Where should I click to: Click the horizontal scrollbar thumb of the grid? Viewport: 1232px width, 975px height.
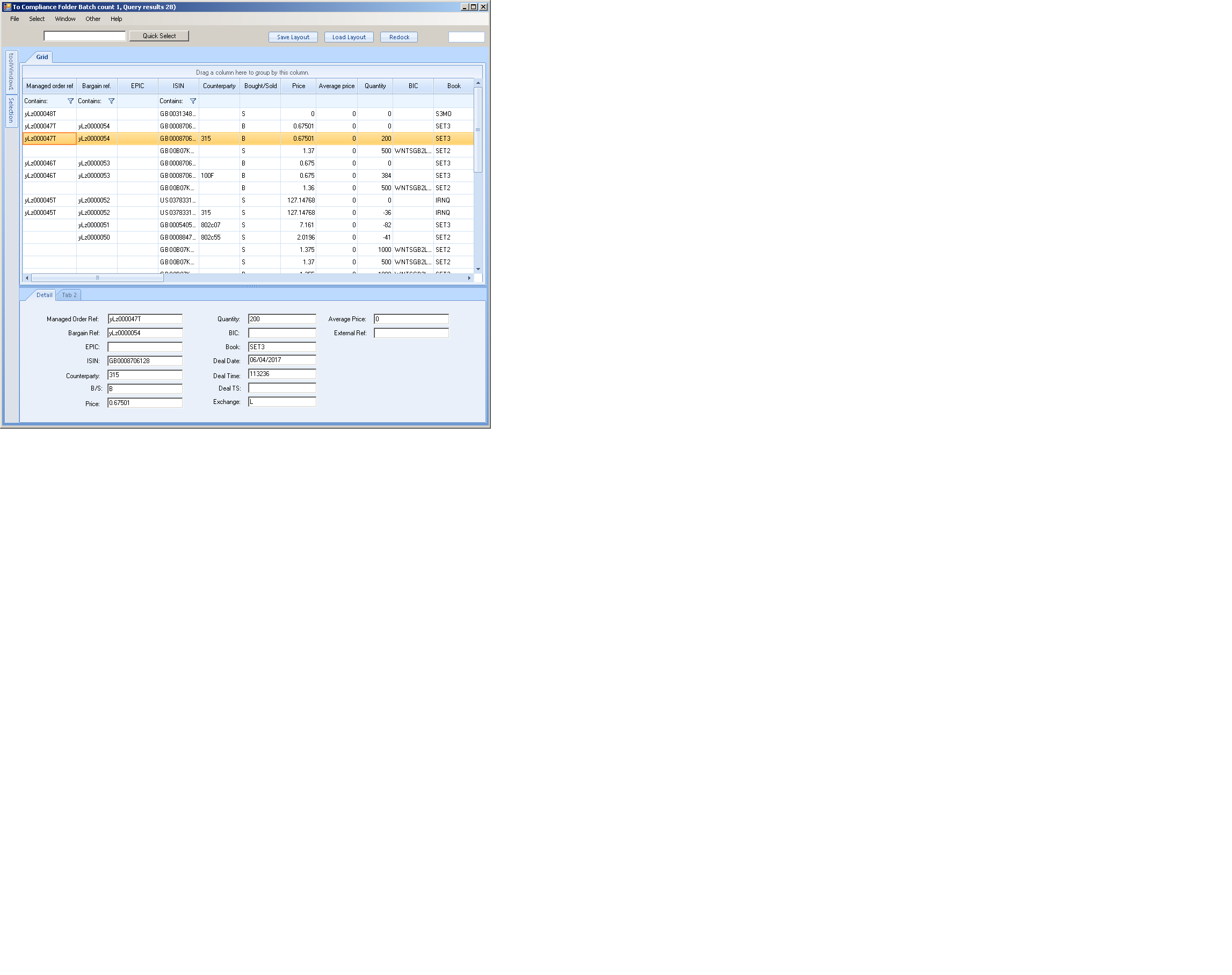[97, 278]
